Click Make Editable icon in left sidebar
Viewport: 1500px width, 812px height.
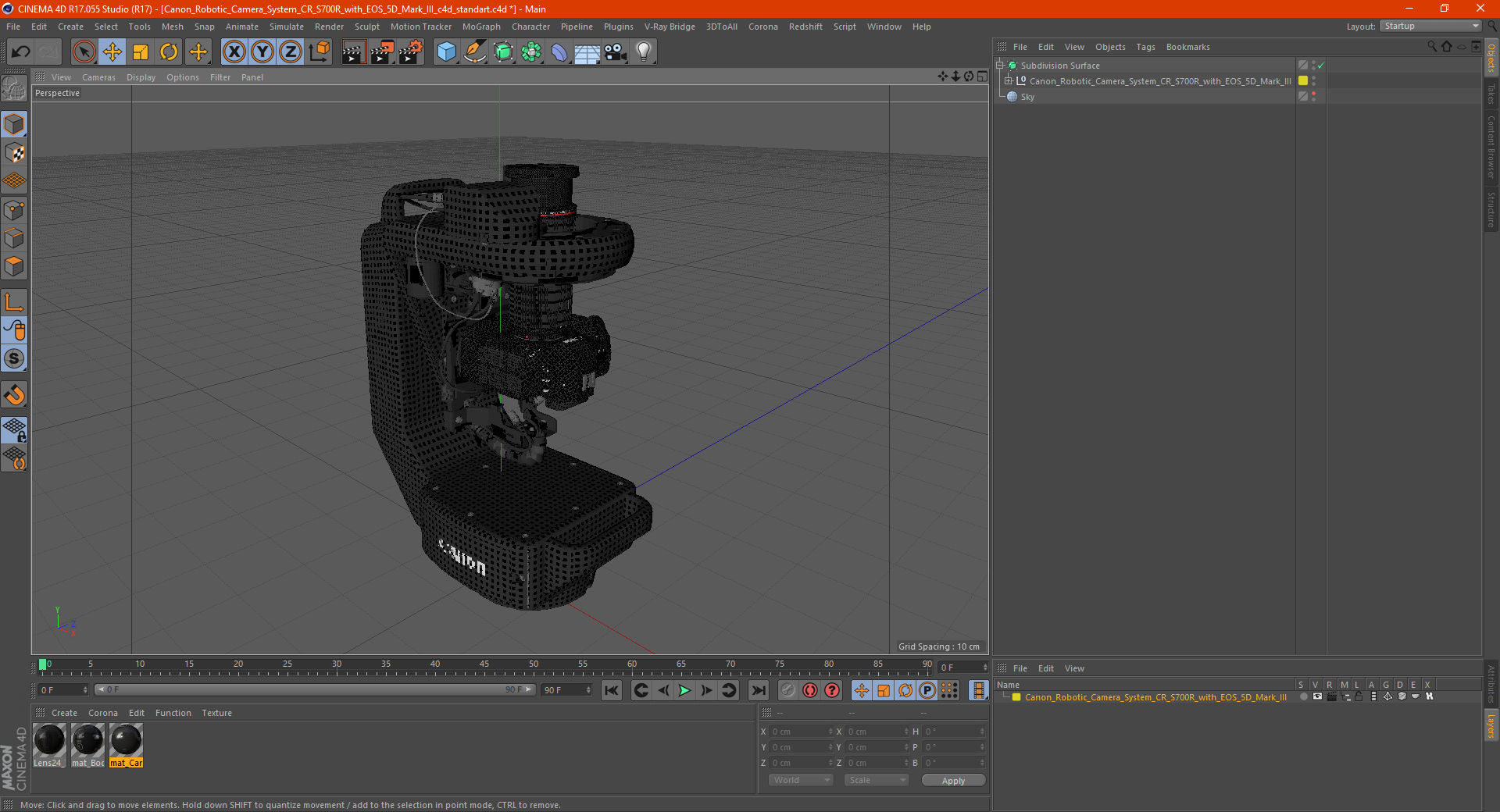pyautogui.click(x=14, y=89)
